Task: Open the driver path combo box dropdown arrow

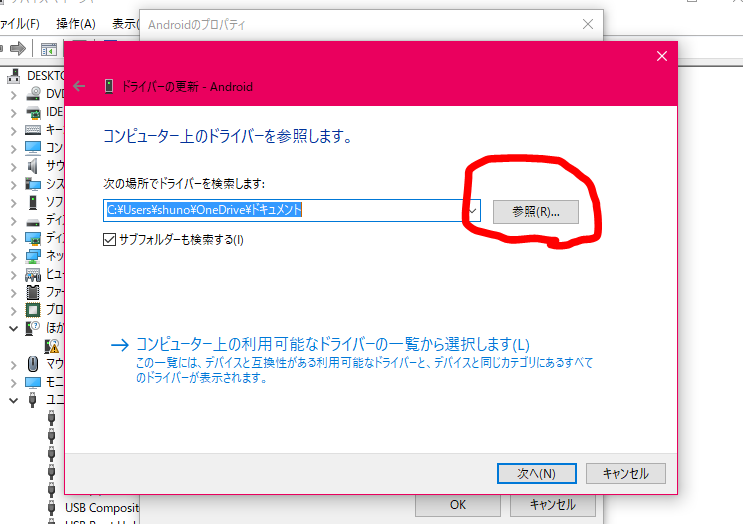Action: coord(472,210)
